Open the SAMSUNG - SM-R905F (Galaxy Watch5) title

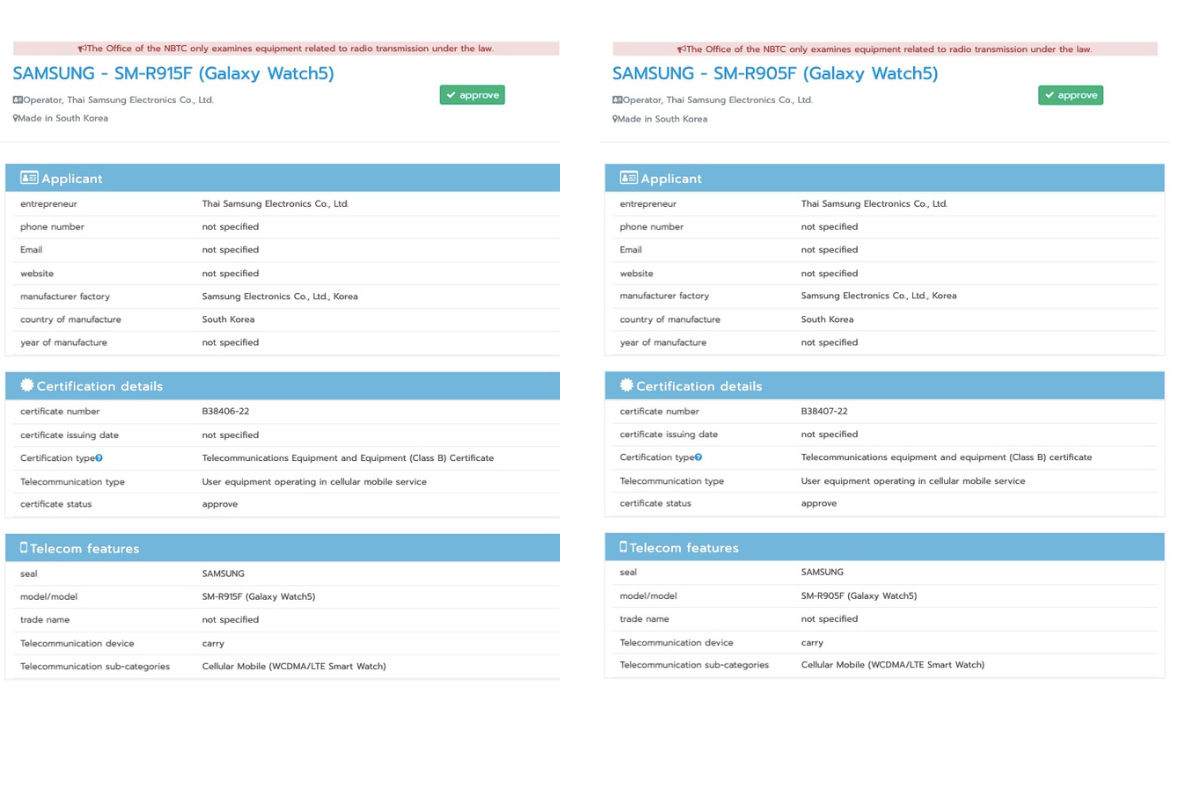775,73
